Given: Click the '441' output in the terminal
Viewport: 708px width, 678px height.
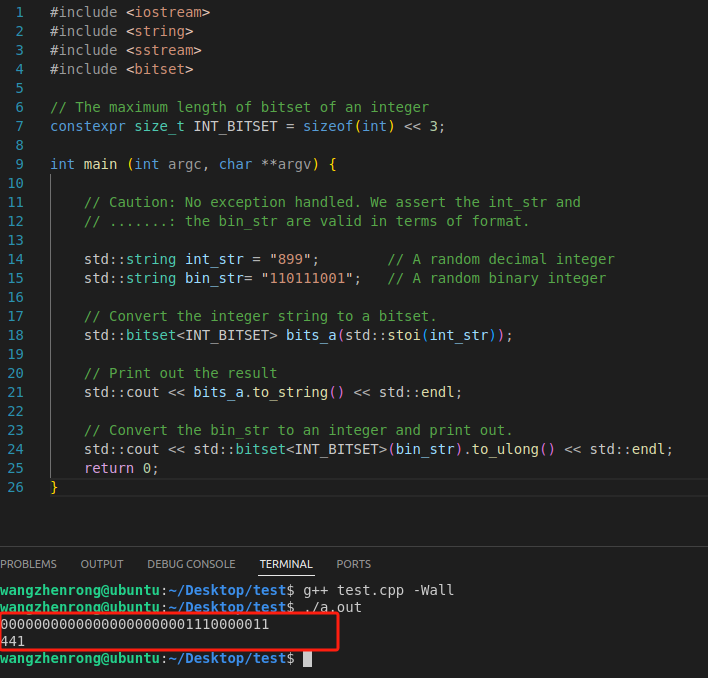Looking at the screenshot, I should click(13, 641).
